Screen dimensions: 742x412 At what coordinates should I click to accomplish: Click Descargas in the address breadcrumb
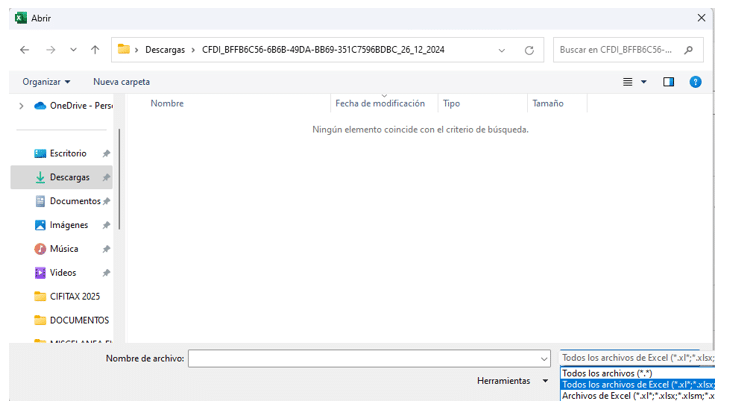(x=166, y=49)
